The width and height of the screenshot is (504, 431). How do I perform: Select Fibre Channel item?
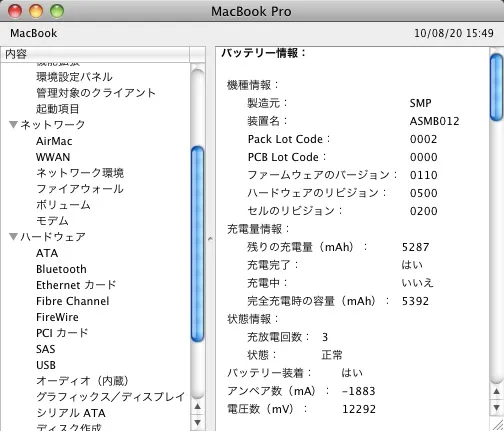[x=73, y=301]
